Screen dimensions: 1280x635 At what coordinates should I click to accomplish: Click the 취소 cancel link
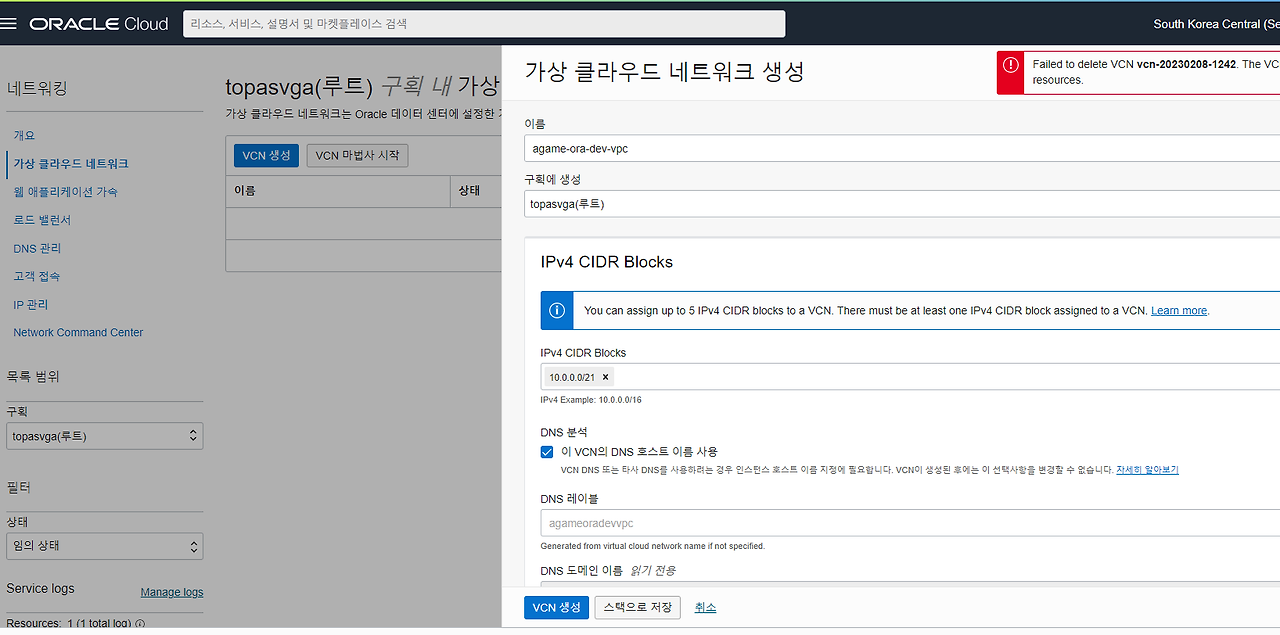point(705,607)
